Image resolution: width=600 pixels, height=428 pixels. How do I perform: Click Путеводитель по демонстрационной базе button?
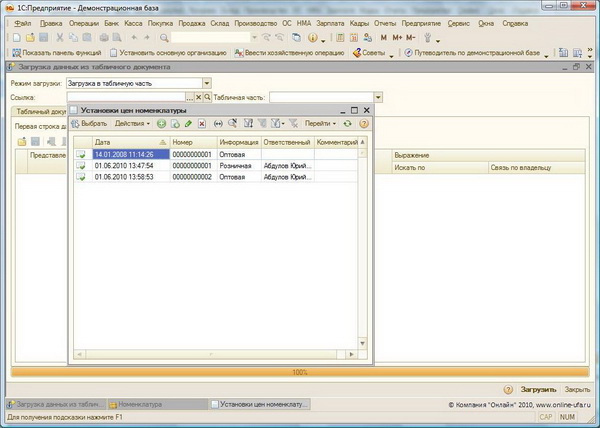coord(473,53)
